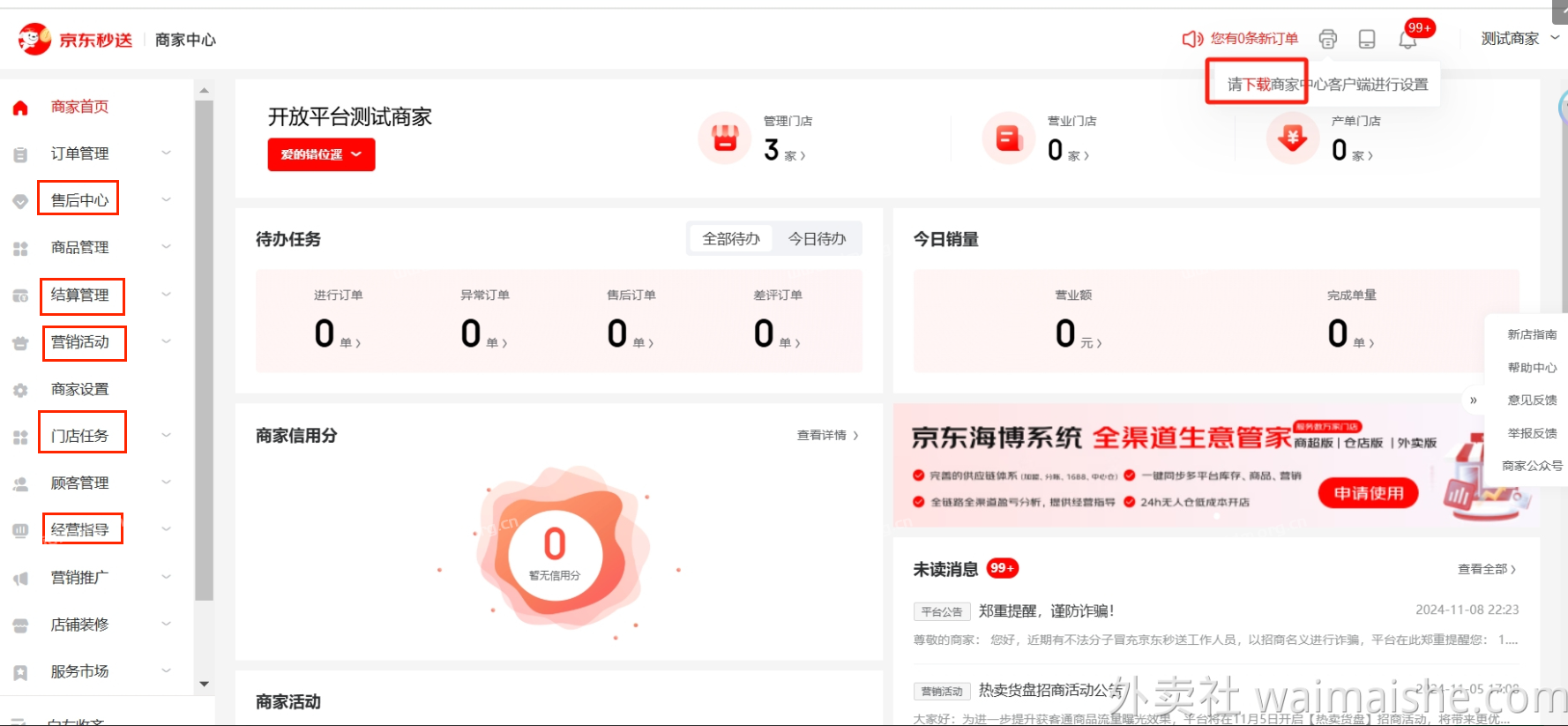View 差评订单 count
This screenshot has height=726, width=1568.
776,334
